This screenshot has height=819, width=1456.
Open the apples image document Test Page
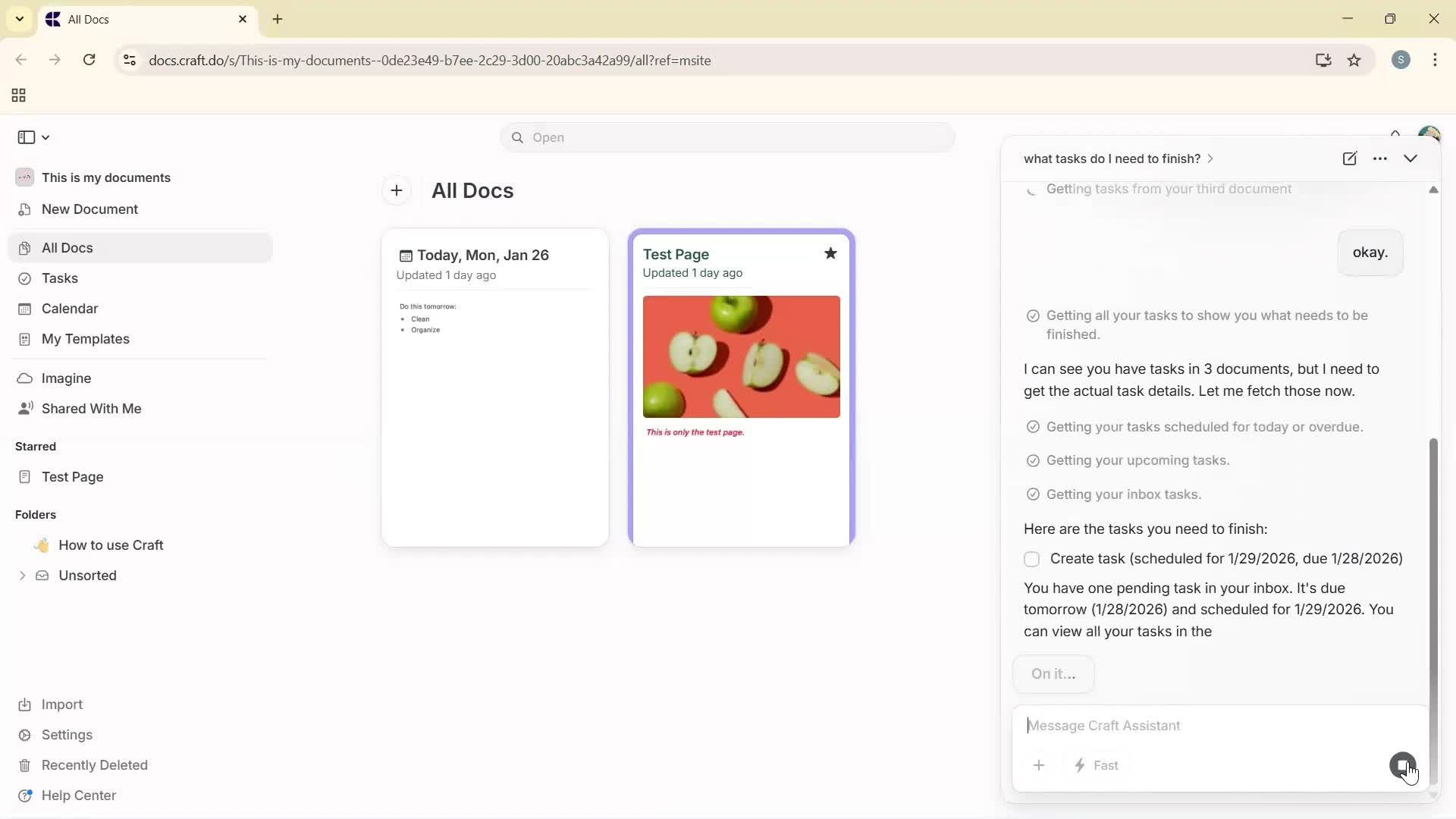[741, 356]
